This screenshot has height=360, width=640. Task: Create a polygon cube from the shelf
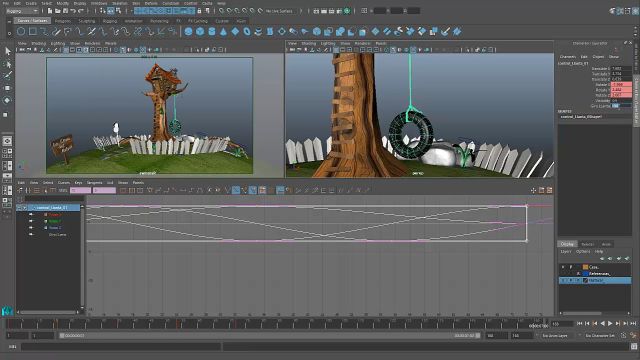tap(200, 31)
